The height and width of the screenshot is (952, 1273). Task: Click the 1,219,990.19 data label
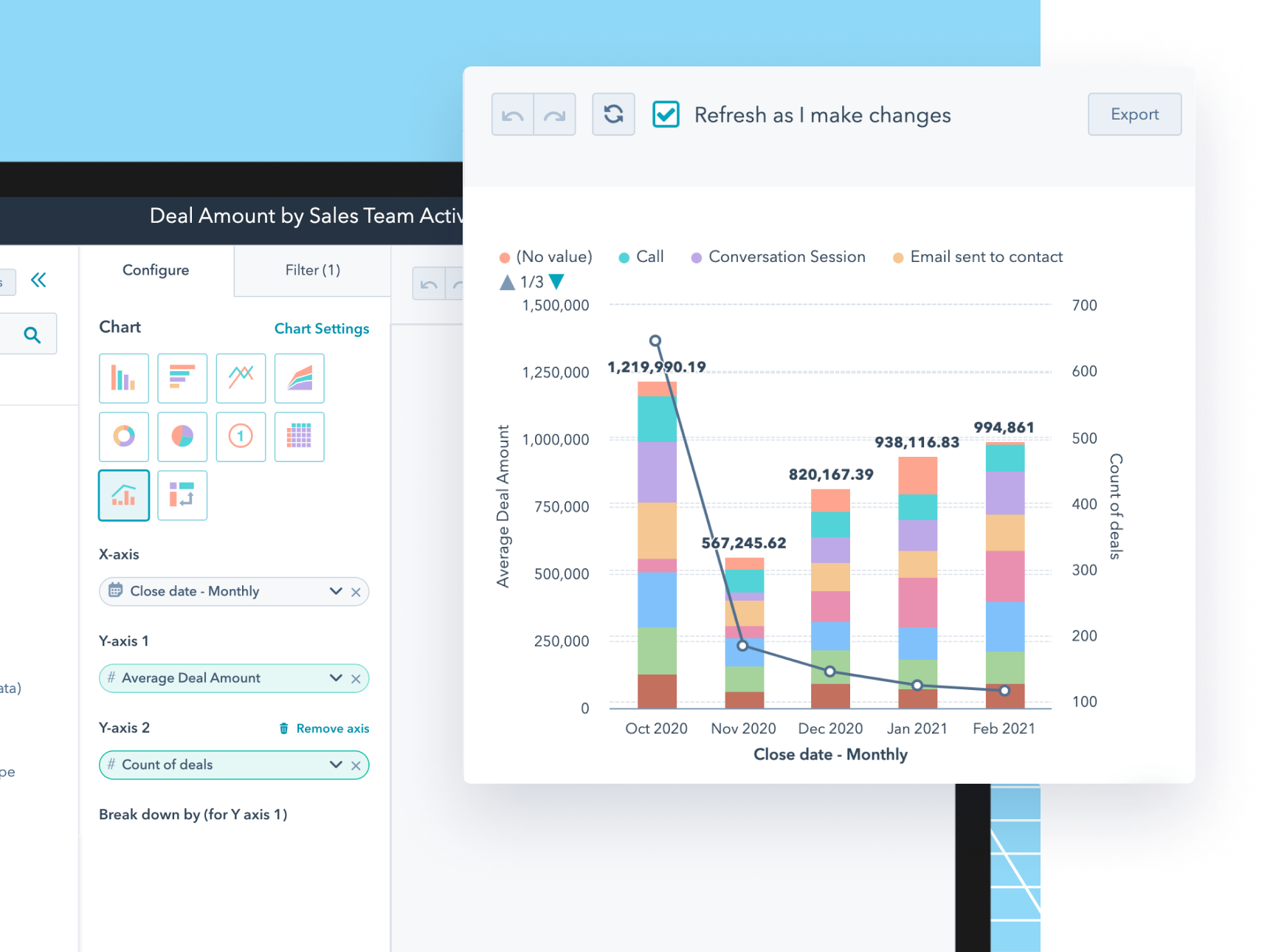pos(657,367)
